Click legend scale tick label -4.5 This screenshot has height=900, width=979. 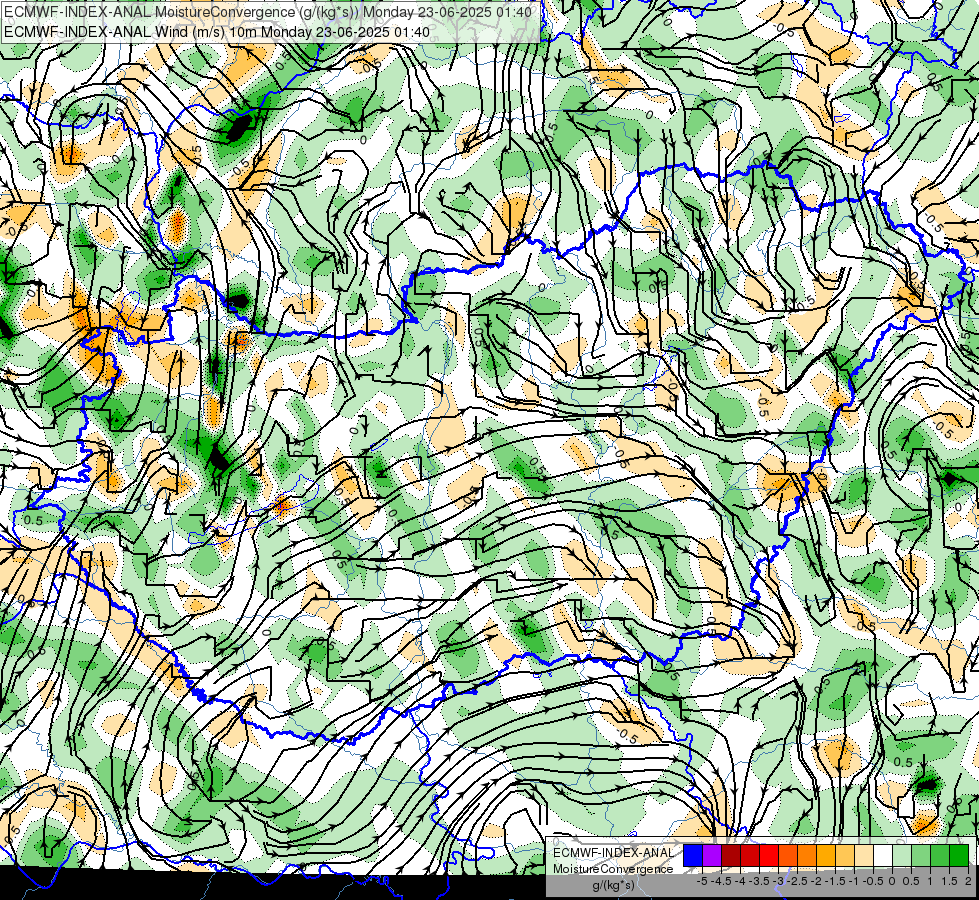click(721, 881)
